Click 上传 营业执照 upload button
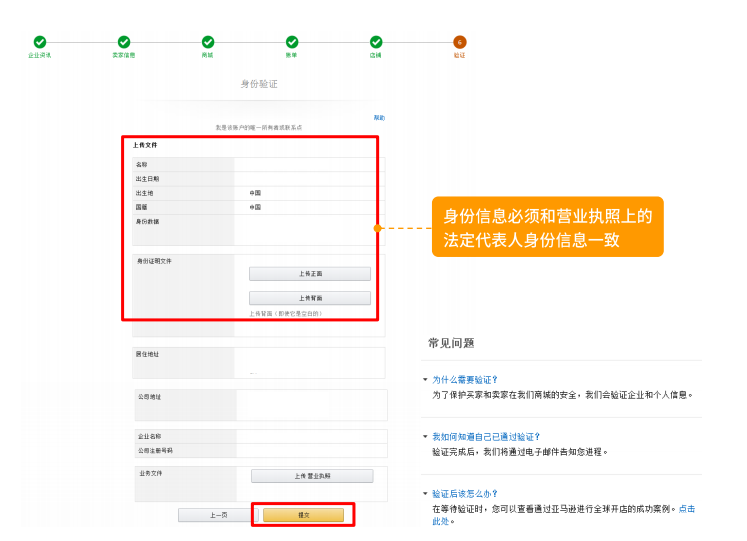This screenshot has height=541, width=747. click(x=312, y=476)
